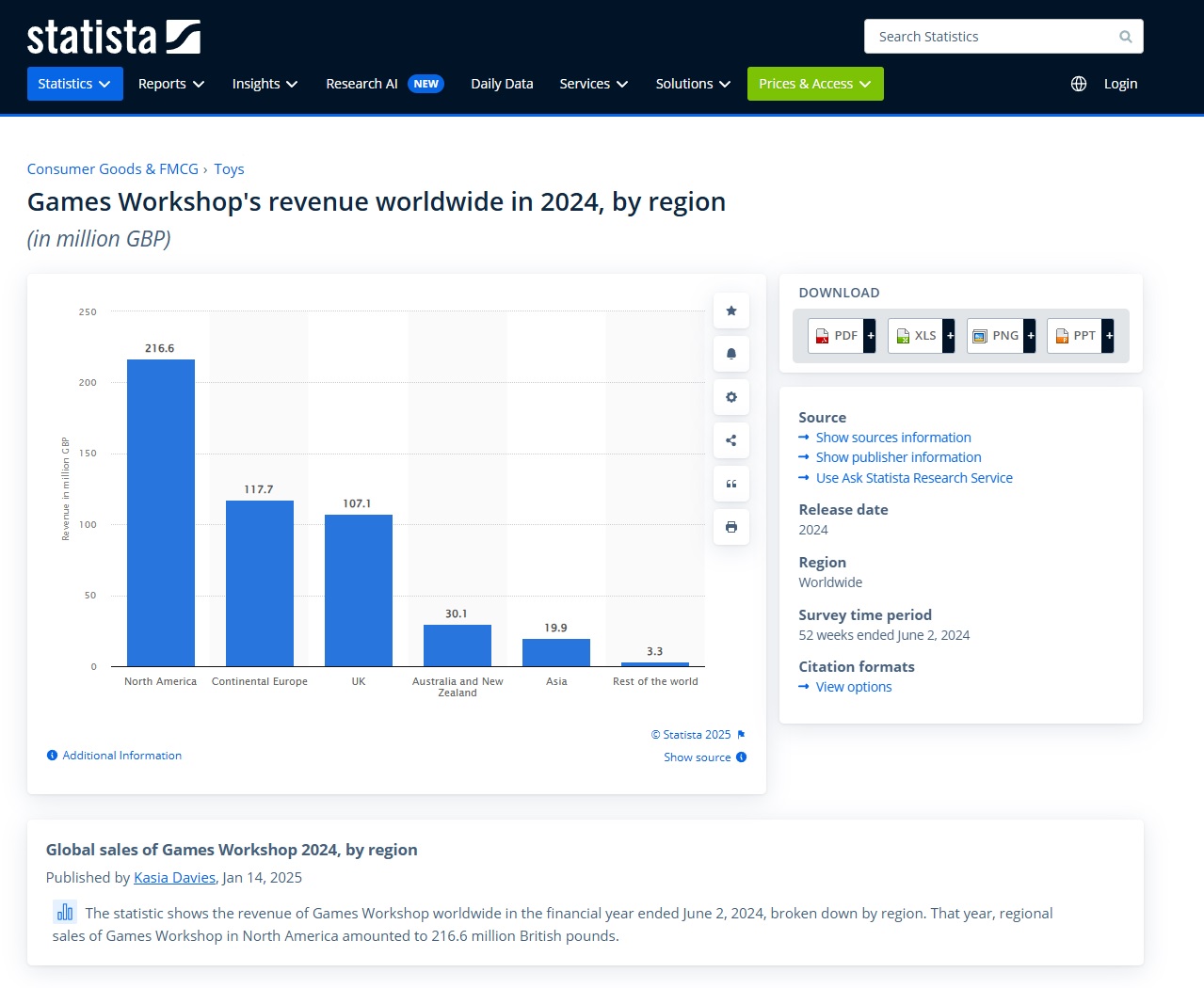Click the NEW badge next to Research AI
Image resolution: width=1204 pixels, height=988 pixels.
(x=426, y=84)
